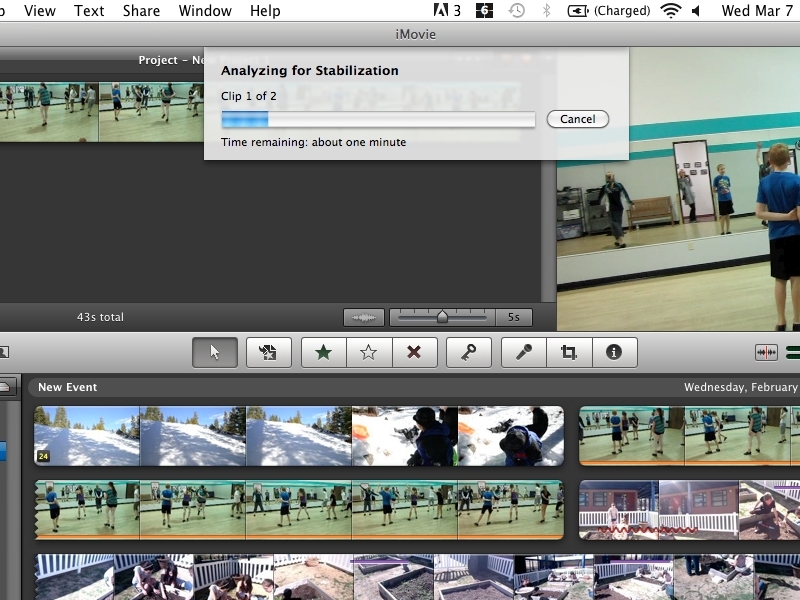Adjust the project thumbnail duration slider
Screen dimensions: 800x600
coord(442,317)
